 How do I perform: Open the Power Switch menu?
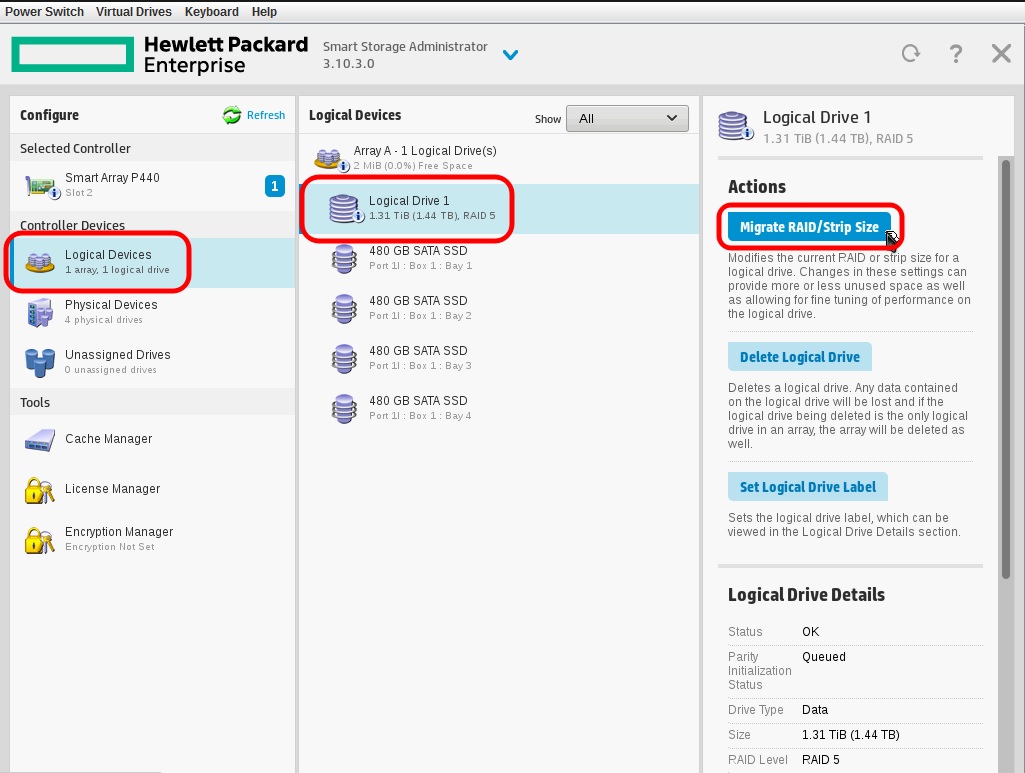click(x=45, y=12)
